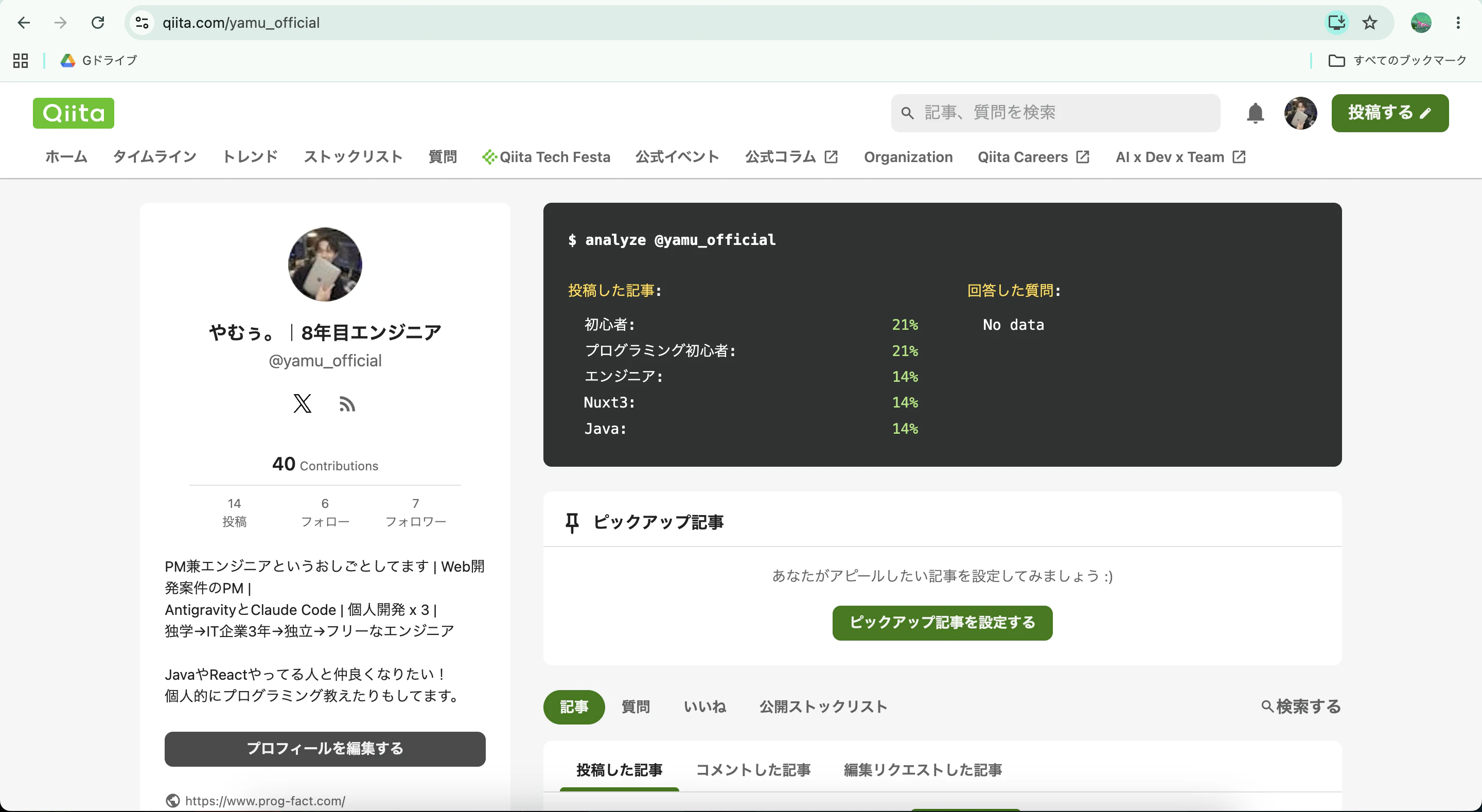Screen dimensions: 1482x812
Task: Click ピックアップ記事を設定する button
Action: pyautogui.click(x=942, y=623)
